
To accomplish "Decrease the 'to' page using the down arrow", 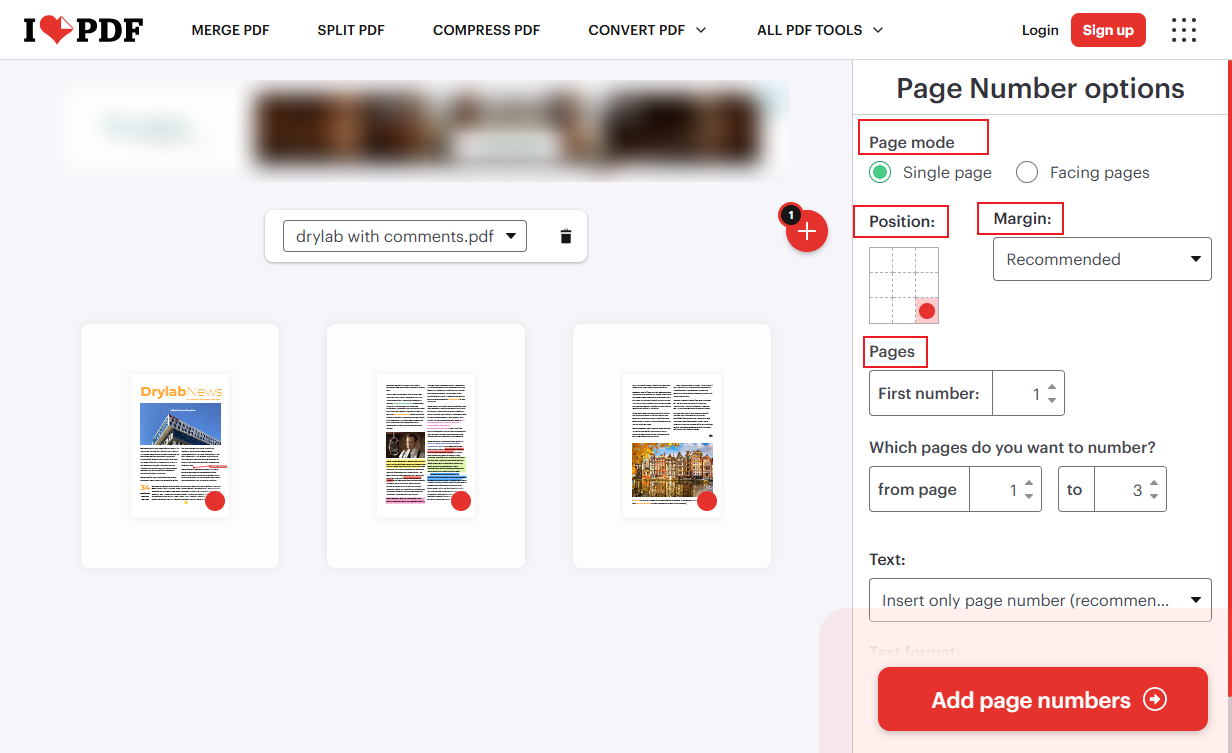I will (1155, 495).
